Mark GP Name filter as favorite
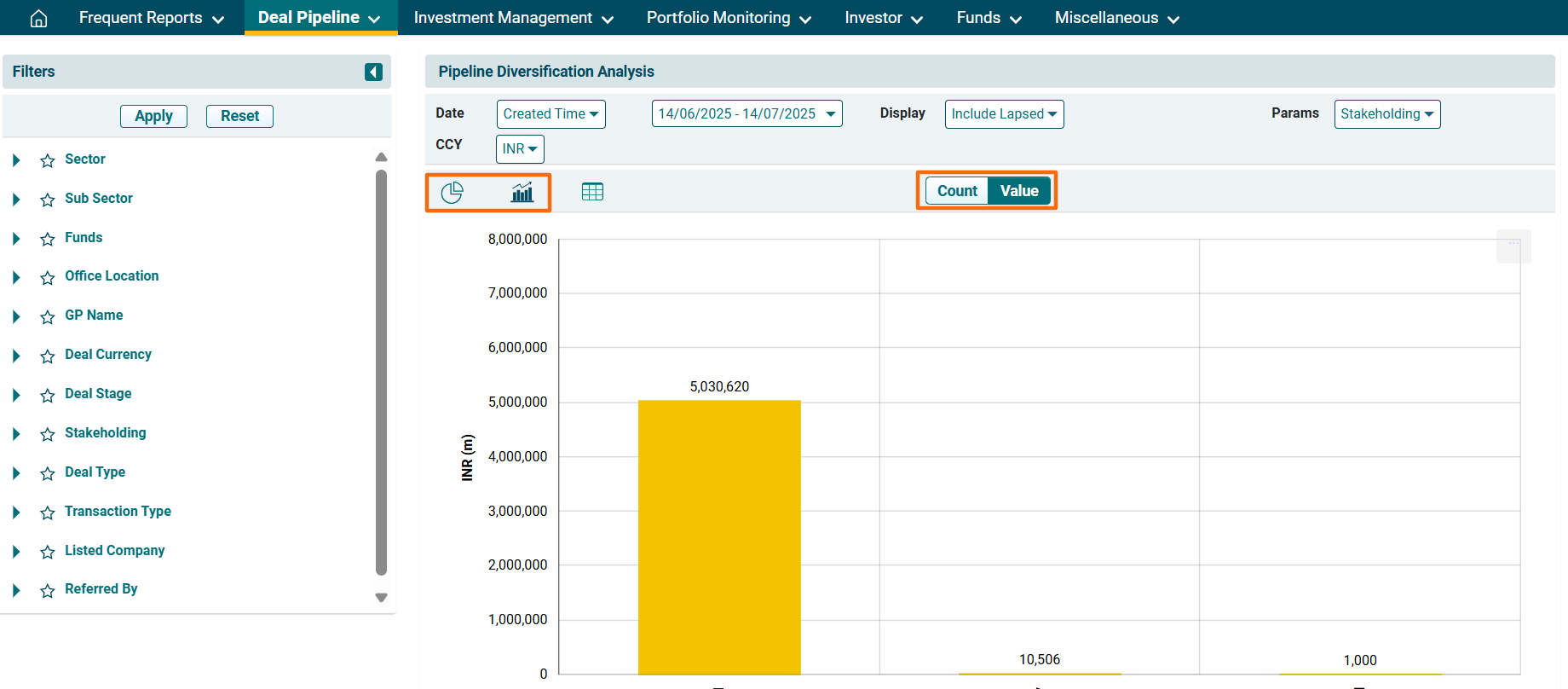The height and width of the screenshot is (689, 1568). tap(48, 316)
